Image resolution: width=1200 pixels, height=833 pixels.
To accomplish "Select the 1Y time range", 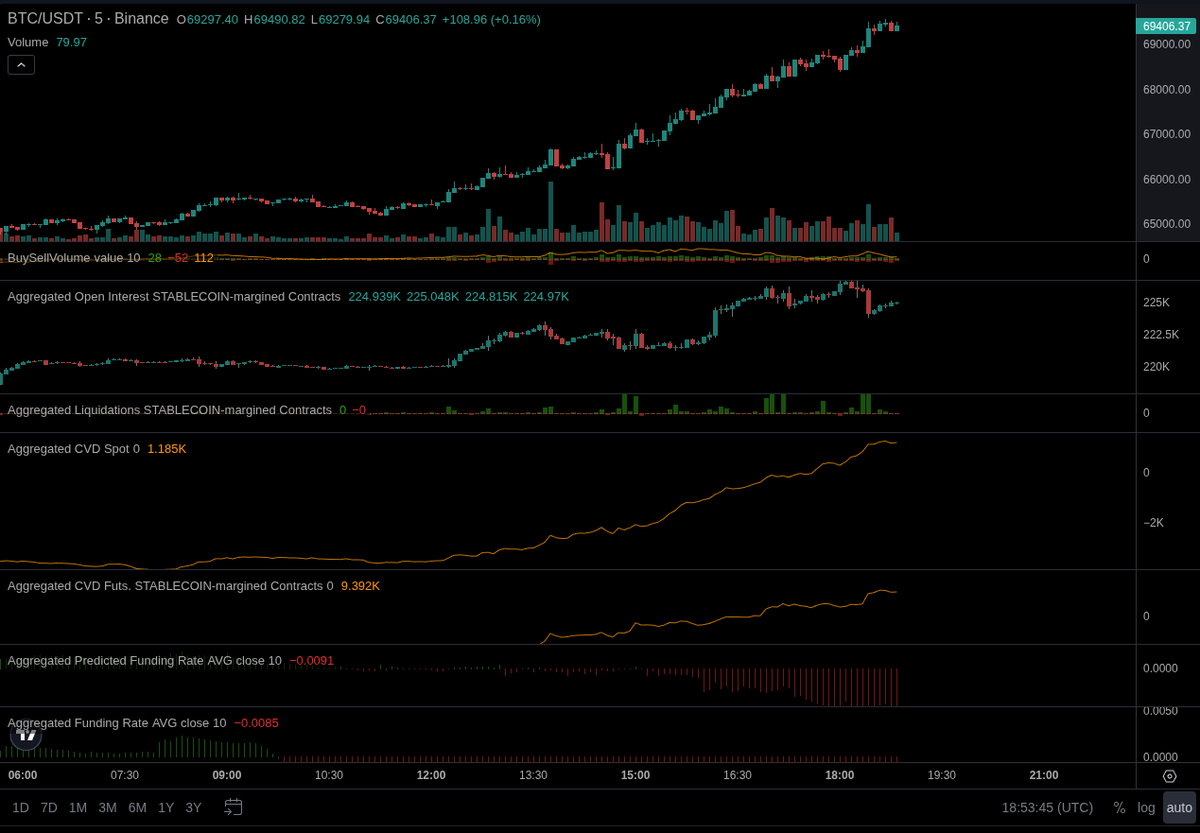I will point(166,808).
